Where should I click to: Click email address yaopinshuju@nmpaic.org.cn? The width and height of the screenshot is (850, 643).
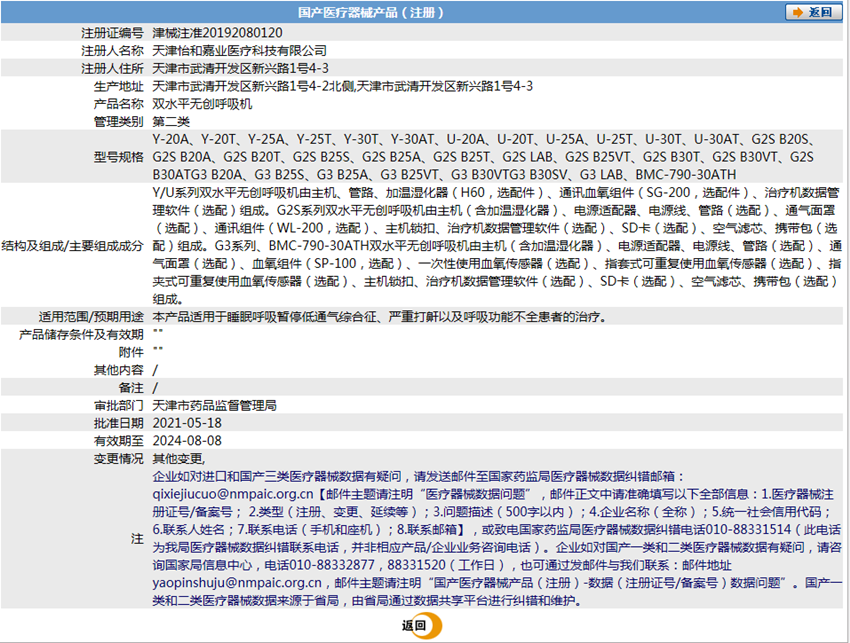[237, 583]
